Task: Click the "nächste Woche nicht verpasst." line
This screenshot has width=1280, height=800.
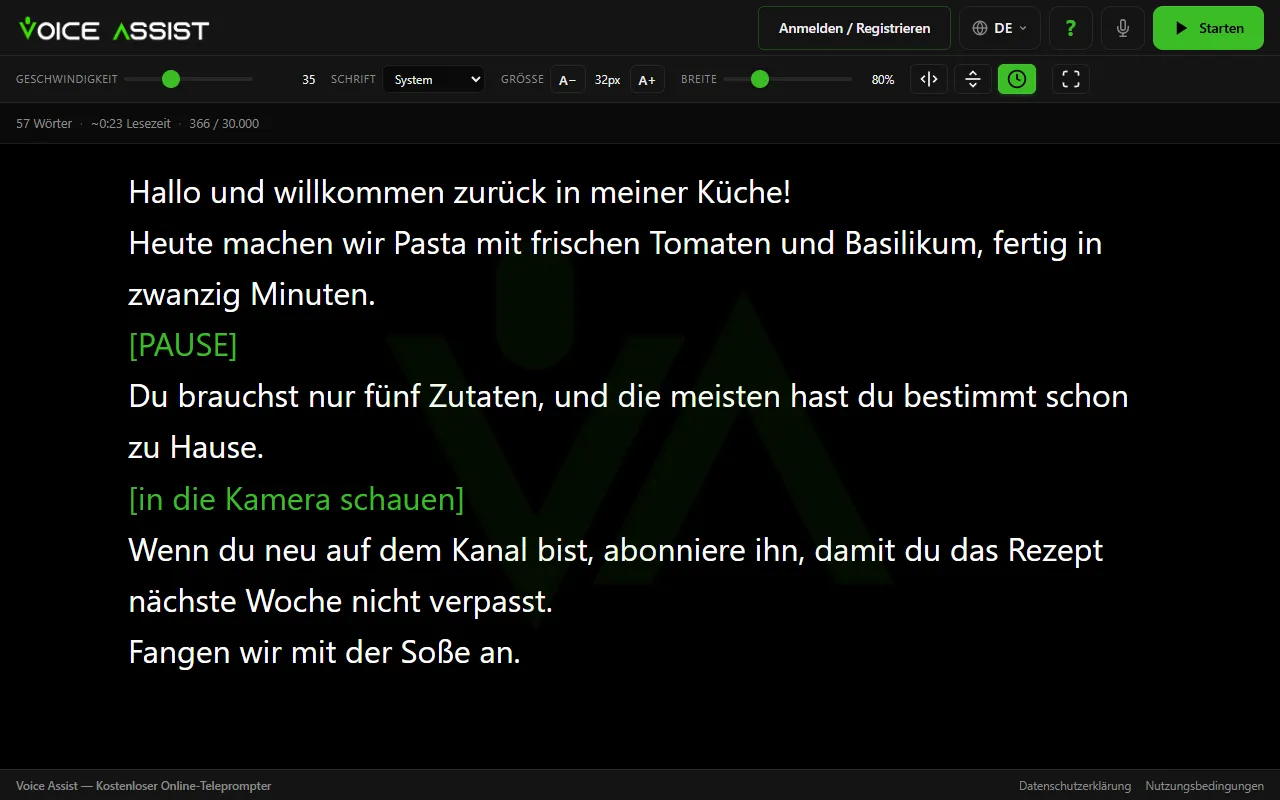Action: [341, 602]
